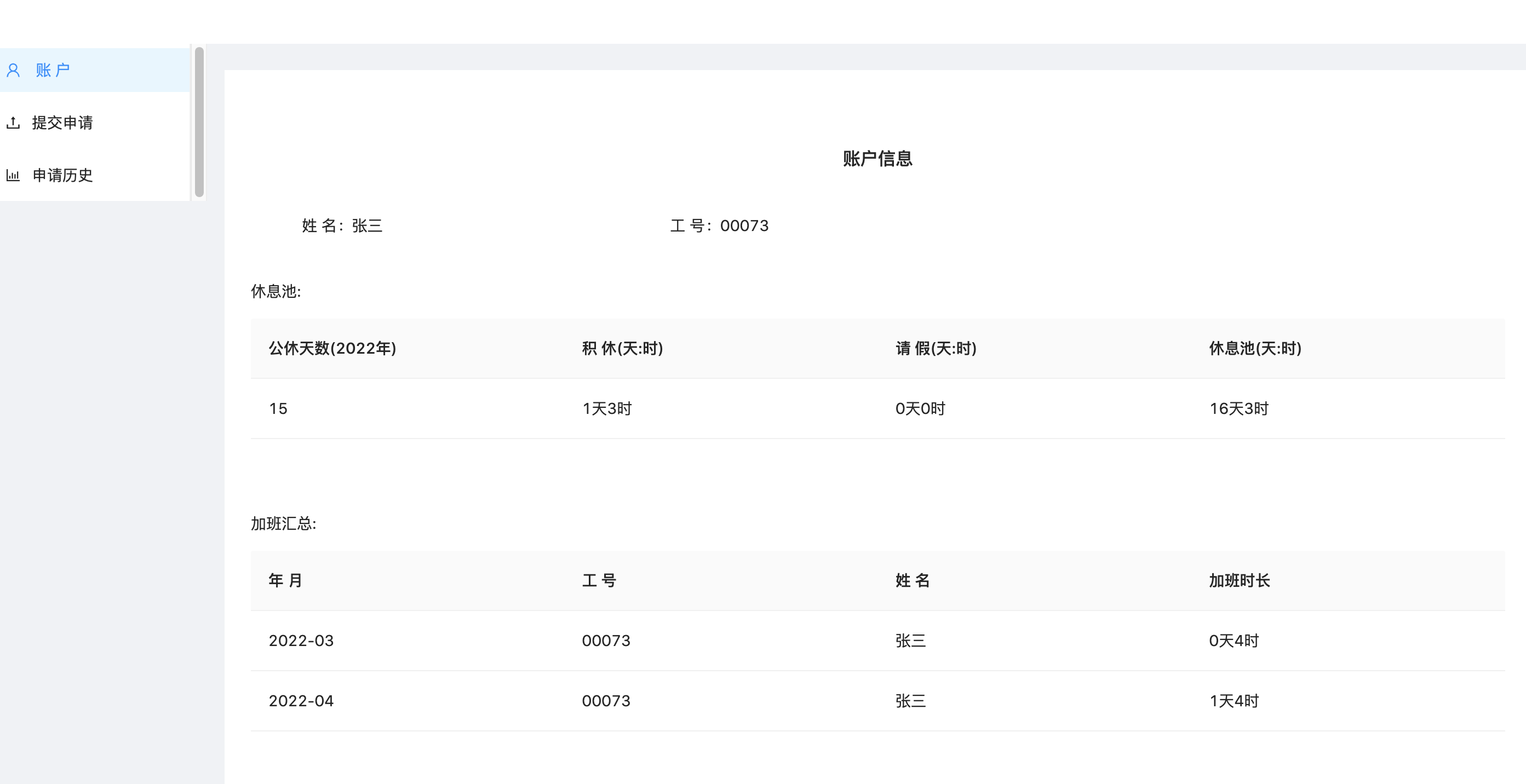Select the 2022-04 overtime row
The height and width of the screenshot is (784, 1526).
(301, 701)
